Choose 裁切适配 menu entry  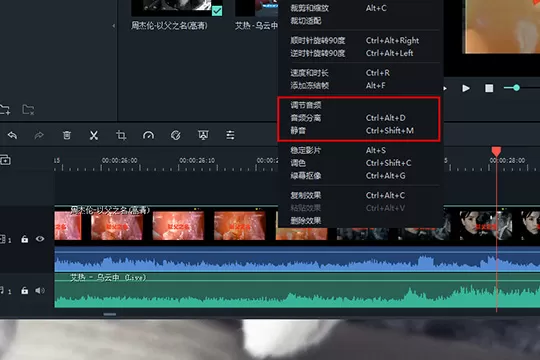(x=306, y=21)
